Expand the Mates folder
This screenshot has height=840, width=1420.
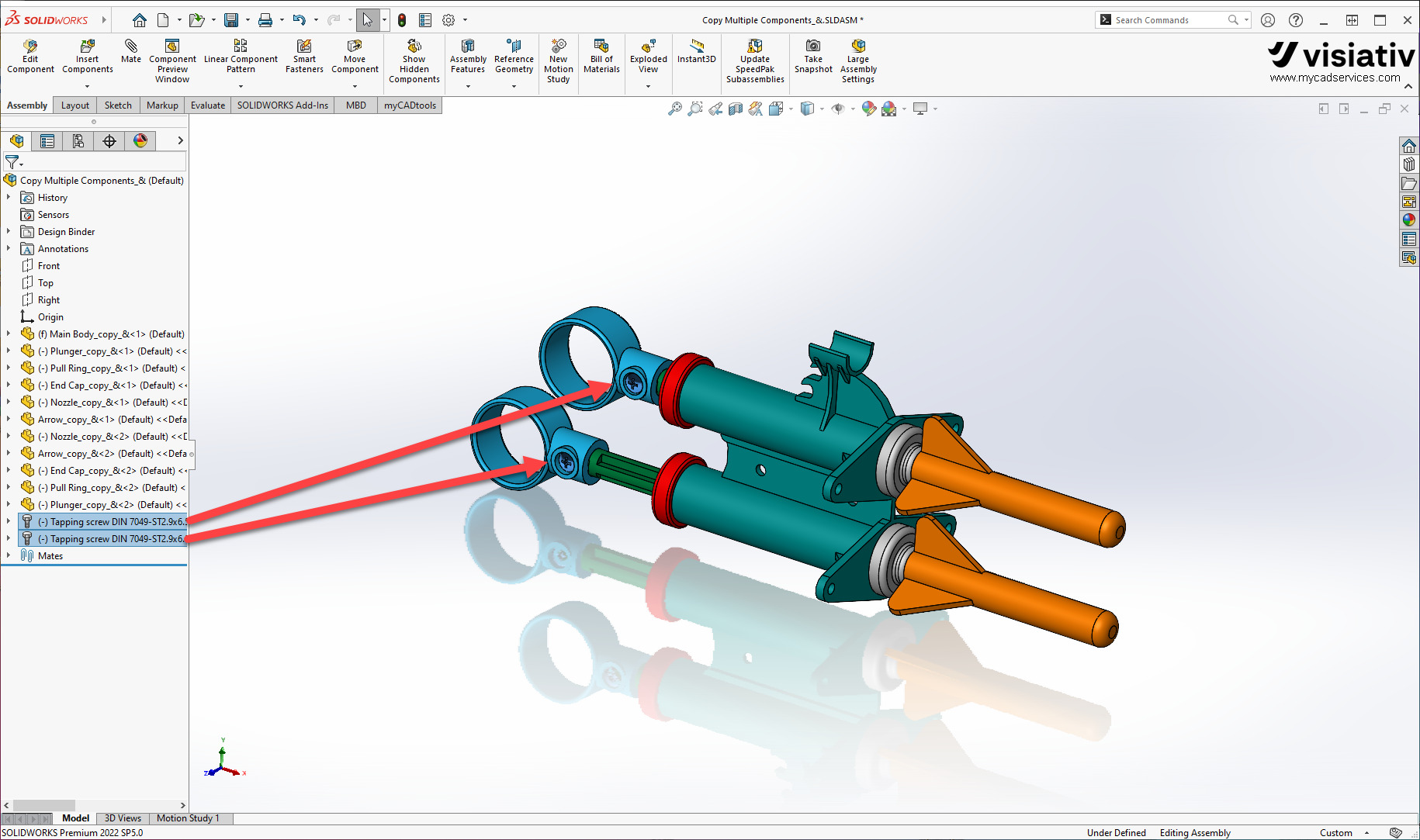(x=9, y=556)
